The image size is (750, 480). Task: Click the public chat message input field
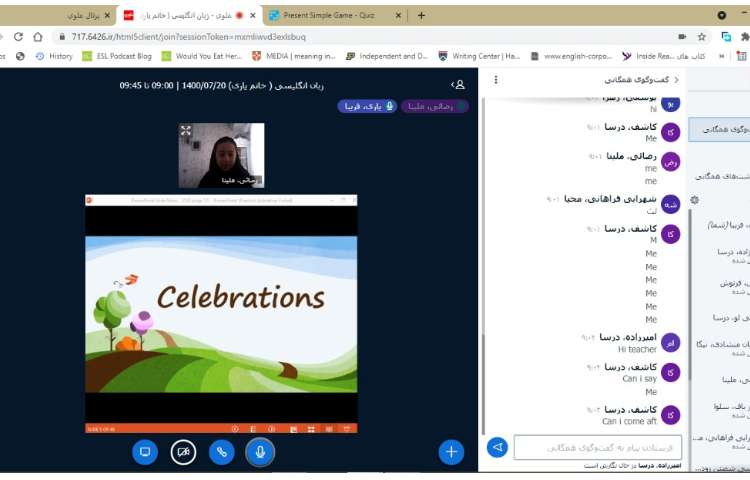coord(598,447)
